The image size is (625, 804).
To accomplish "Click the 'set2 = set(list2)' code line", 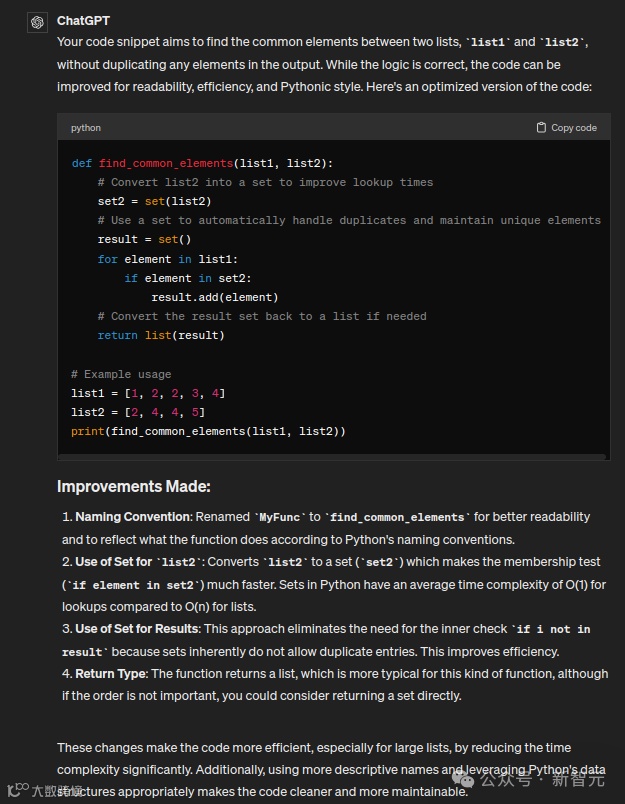I will [x=154, y=201].
